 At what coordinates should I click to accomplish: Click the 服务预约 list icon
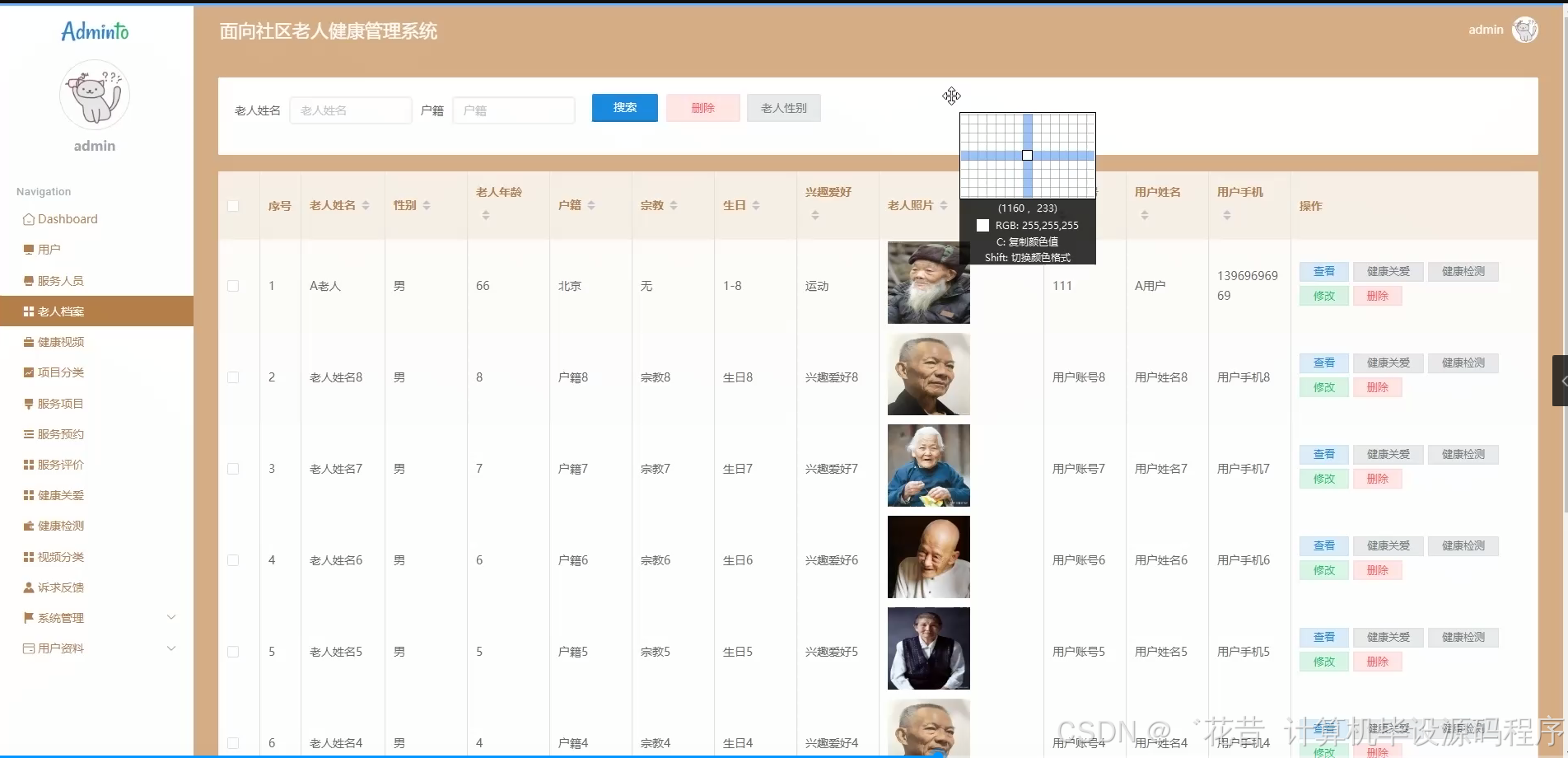tap(29, 434)
